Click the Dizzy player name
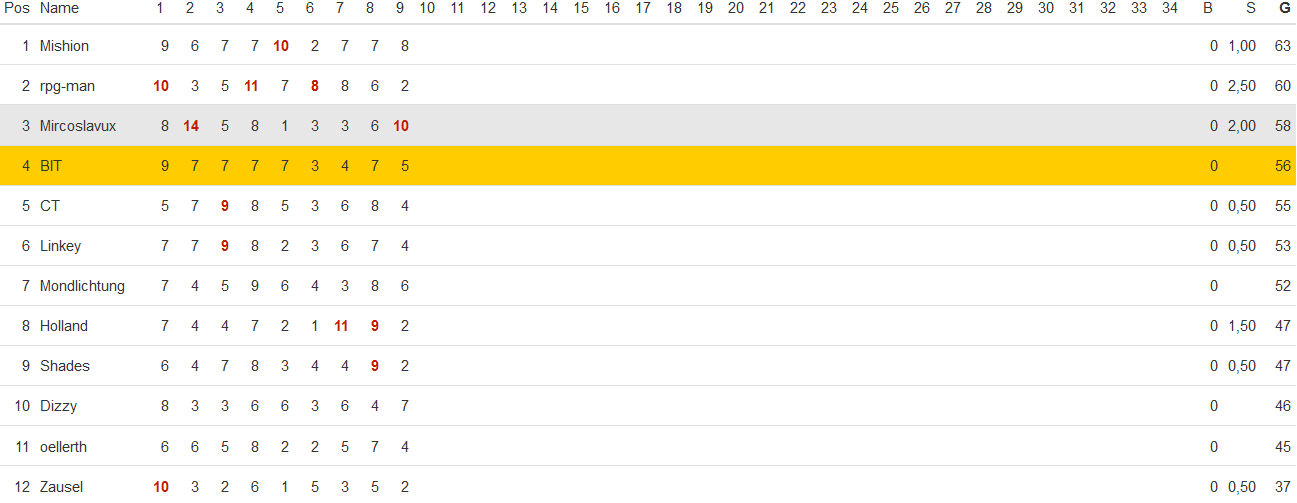 click(x=58, y=406)
